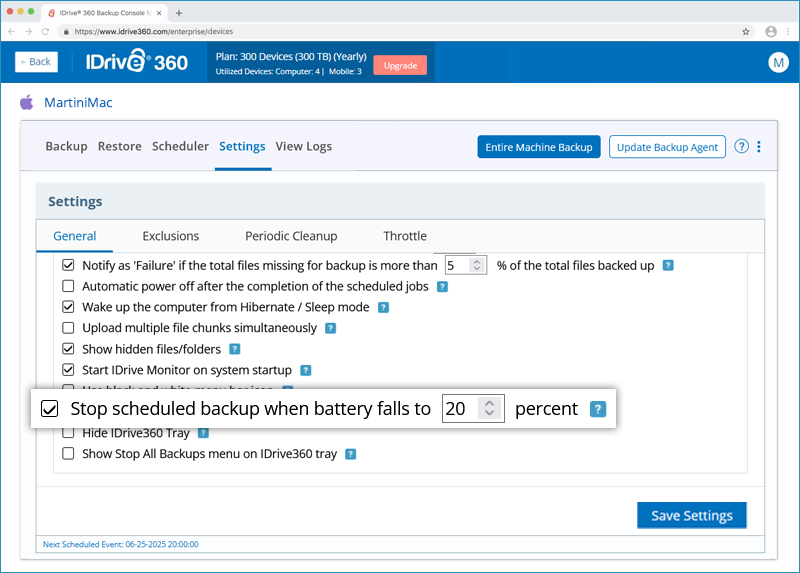The width and height of the screenshot is (800, 573).
Task: Open Periodic Cleanup settings tab
Action: [x=291, y=236]
